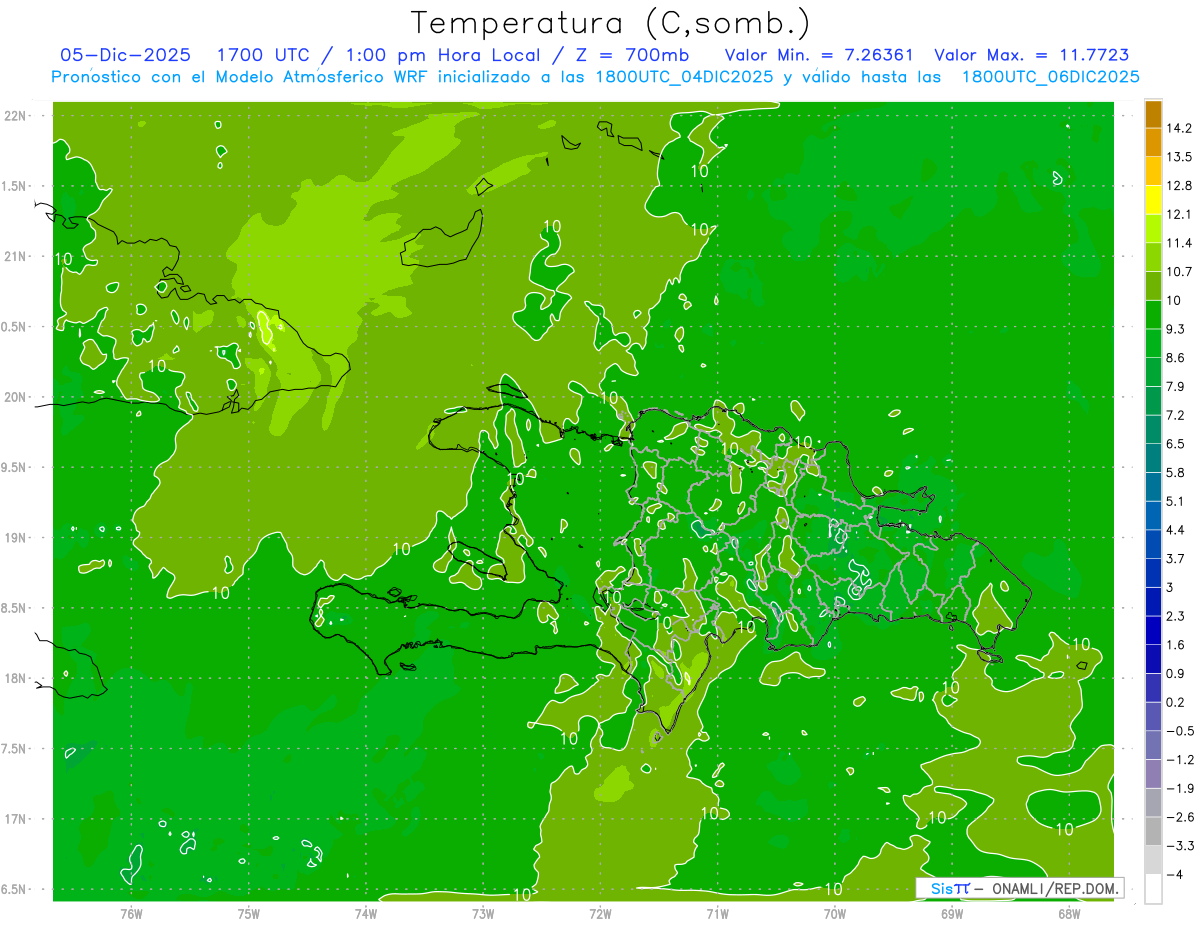1200x927 pixels.
Task: Pick the white swatch below -4
Action: pos(1153,889)
